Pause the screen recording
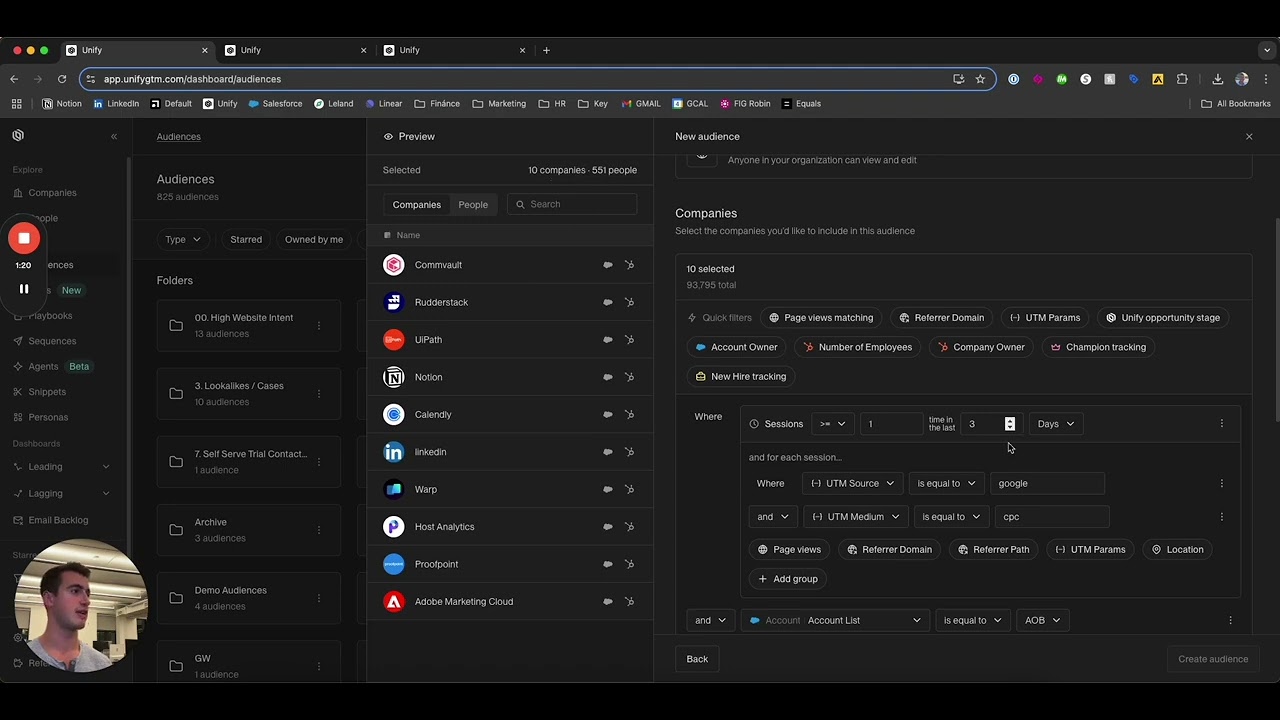This screenshot has height=720, width=1280. pos(24,289)
